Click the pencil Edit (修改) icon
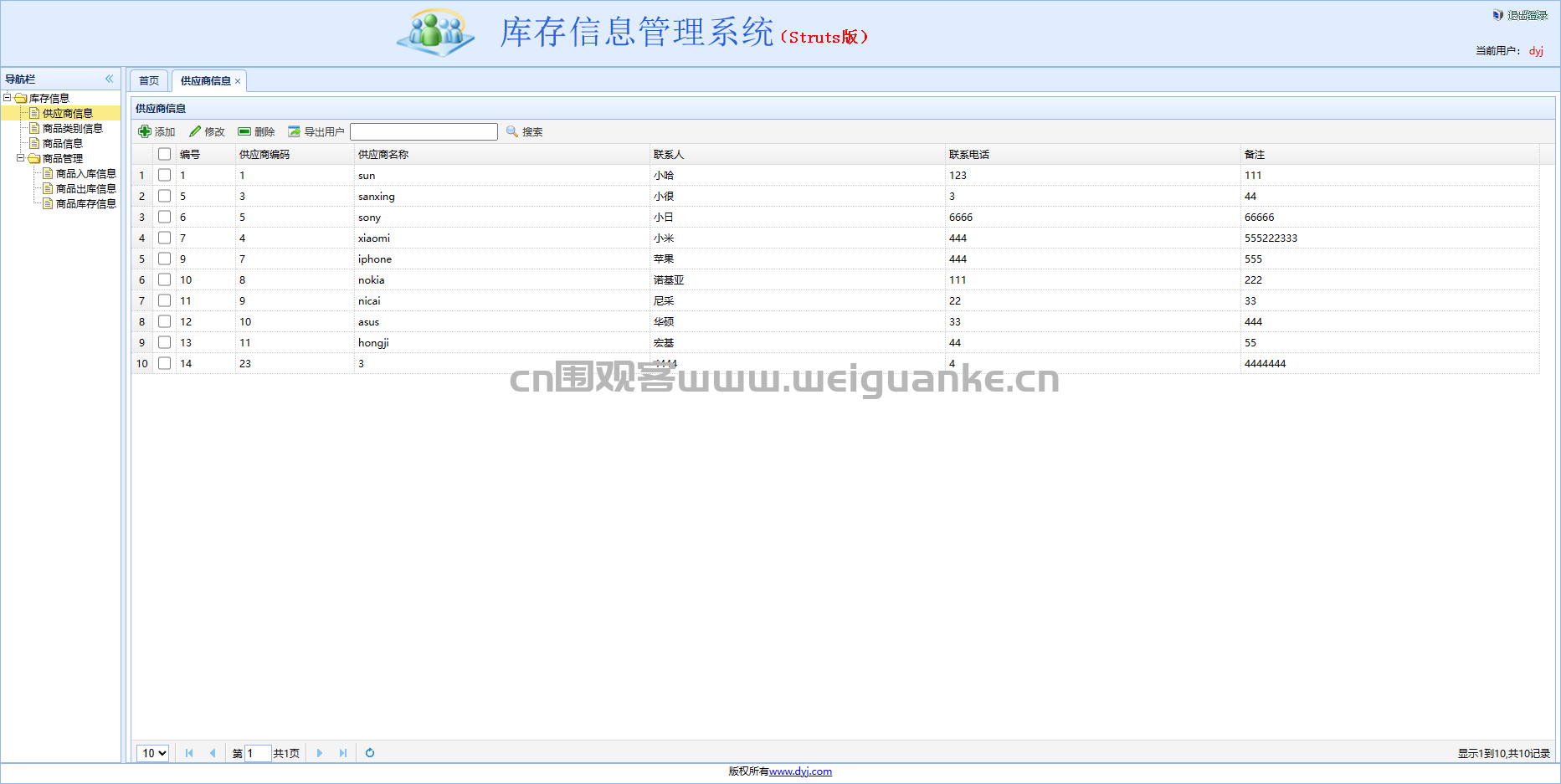Screen dimensions: 1561x784 click(x=195, y=131)
